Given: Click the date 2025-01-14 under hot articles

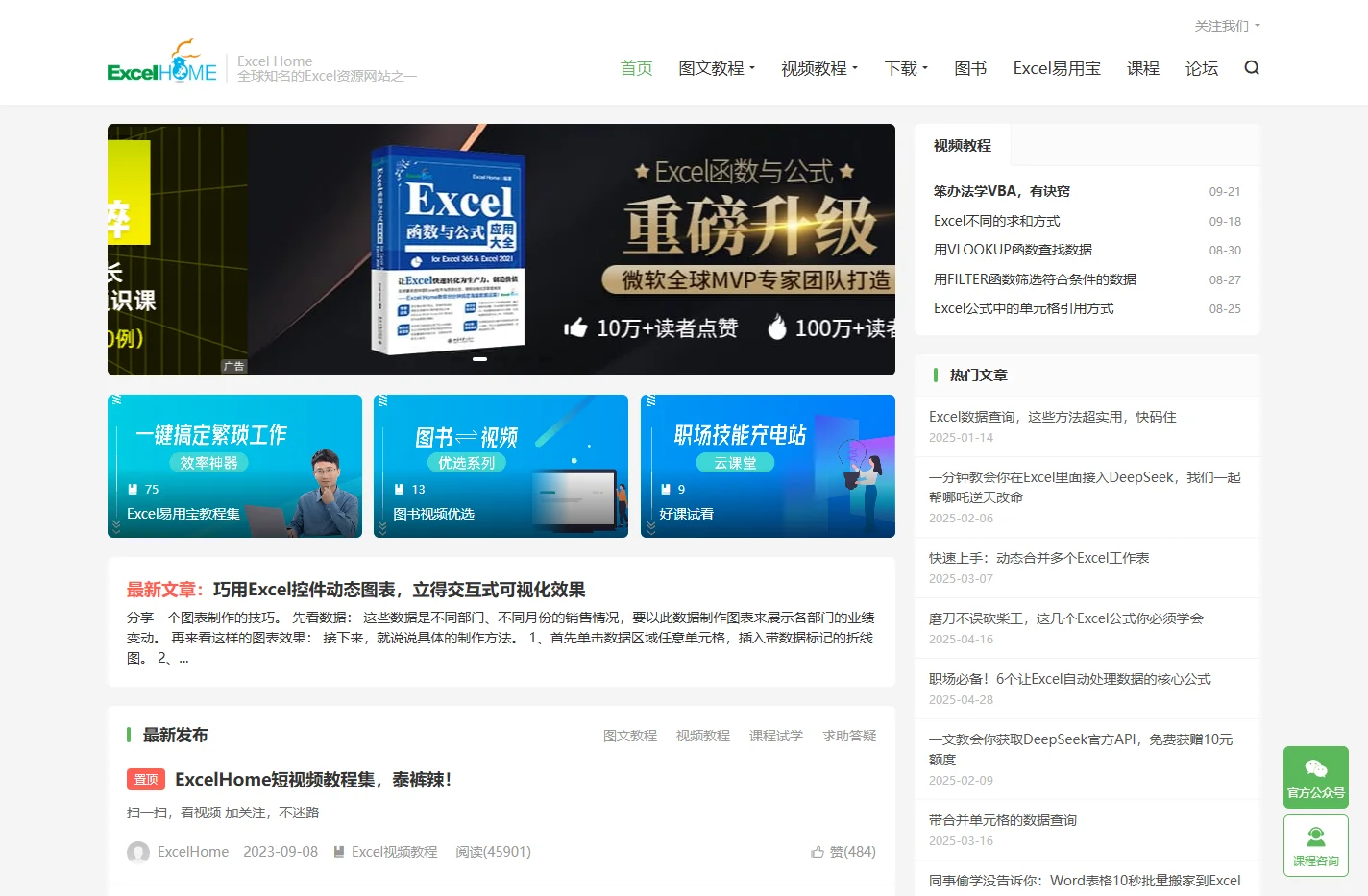Looking at the screenshot, I should [961, 438].
